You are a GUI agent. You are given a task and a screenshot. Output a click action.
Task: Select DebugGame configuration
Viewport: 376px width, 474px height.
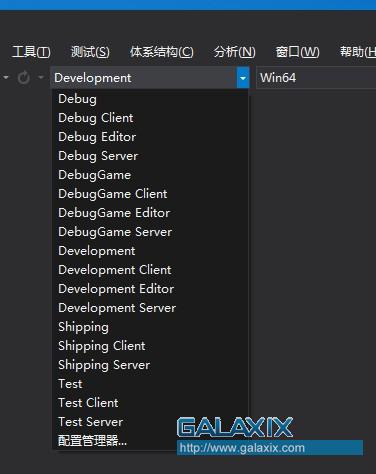150,175
